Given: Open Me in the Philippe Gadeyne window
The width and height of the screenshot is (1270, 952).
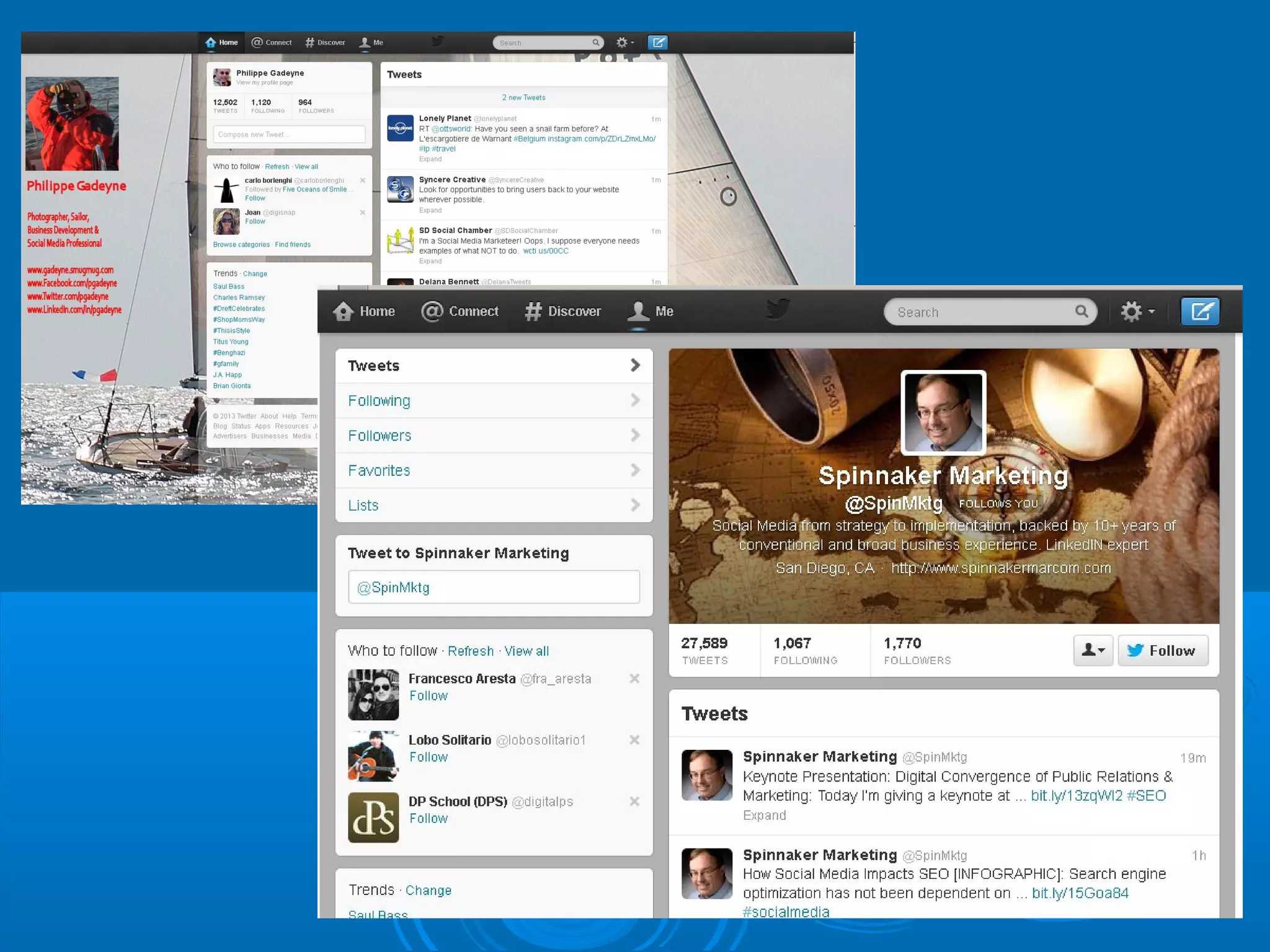Looking at the screenshot, I should click(371, 42).
